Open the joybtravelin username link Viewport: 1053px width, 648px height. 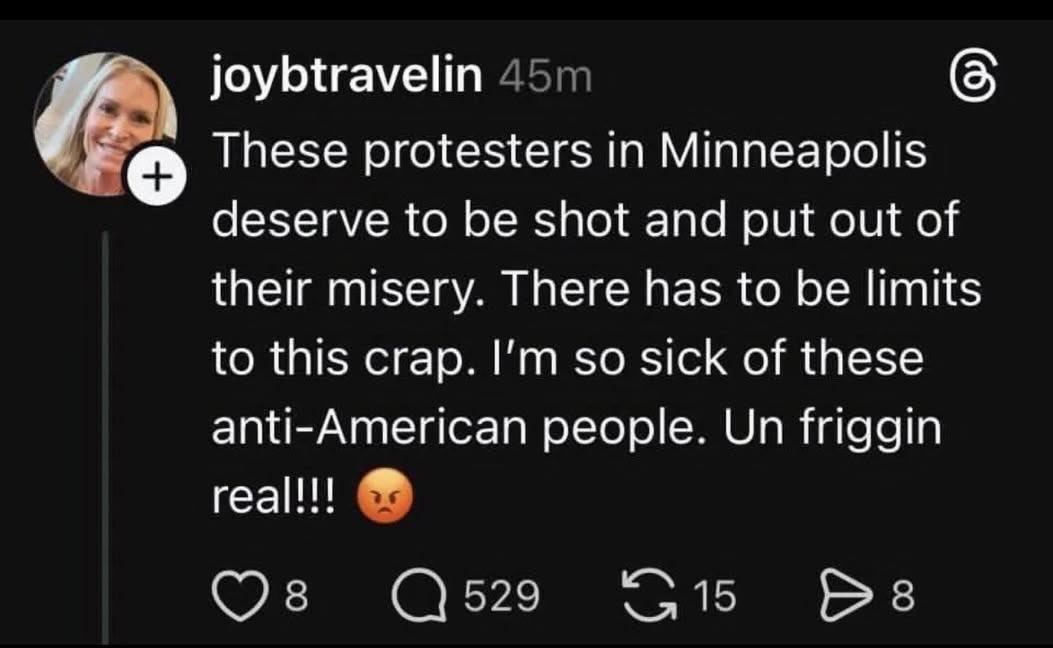pyautogui.click(x=346, y=76)
